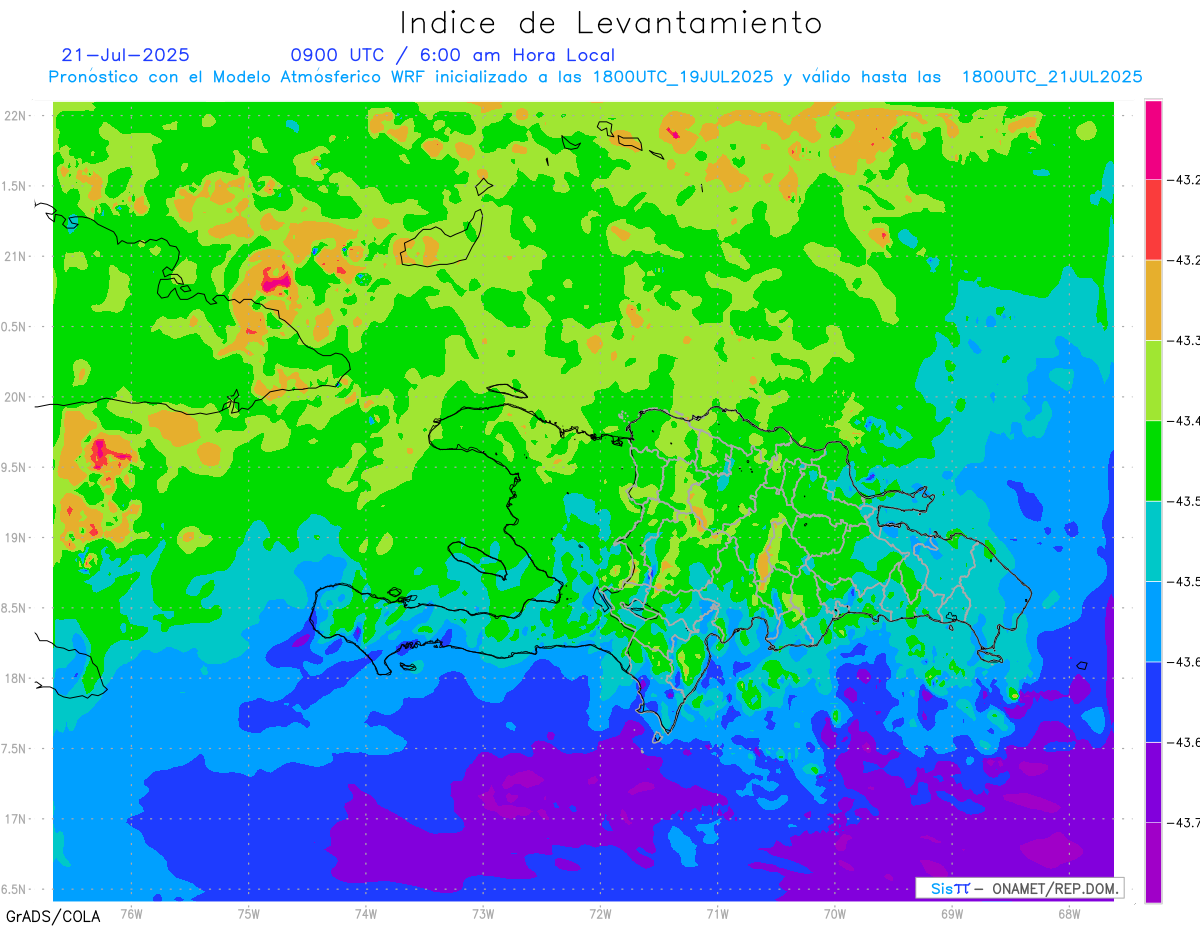Click the '20N' latitude label

click(17, 397)
